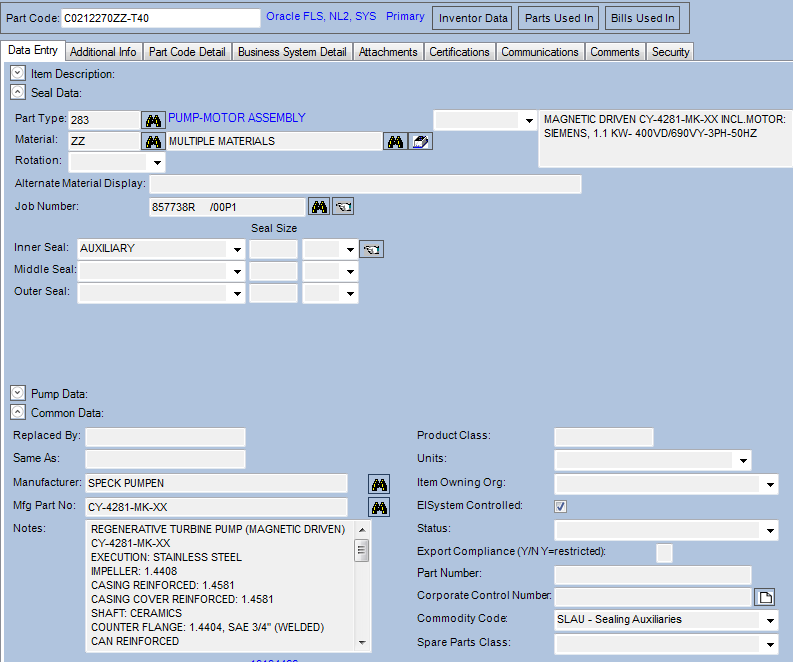Open Commodity Code dropdown
Screen dimensions: 793x662
coord(770,620)
